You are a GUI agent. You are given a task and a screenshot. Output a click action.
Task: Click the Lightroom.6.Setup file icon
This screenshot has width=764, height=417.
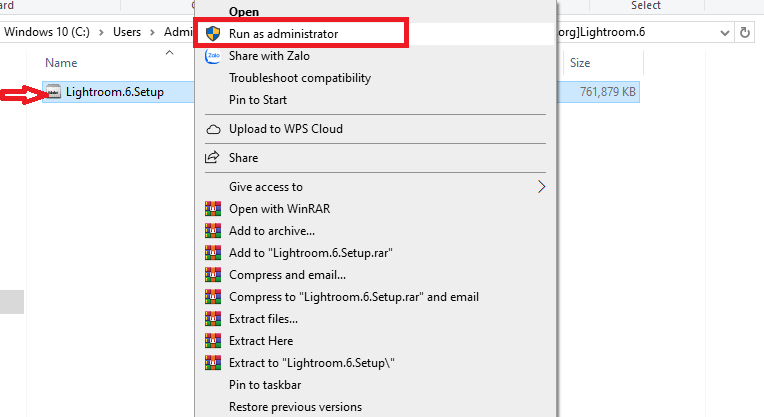tap(53, 93)
